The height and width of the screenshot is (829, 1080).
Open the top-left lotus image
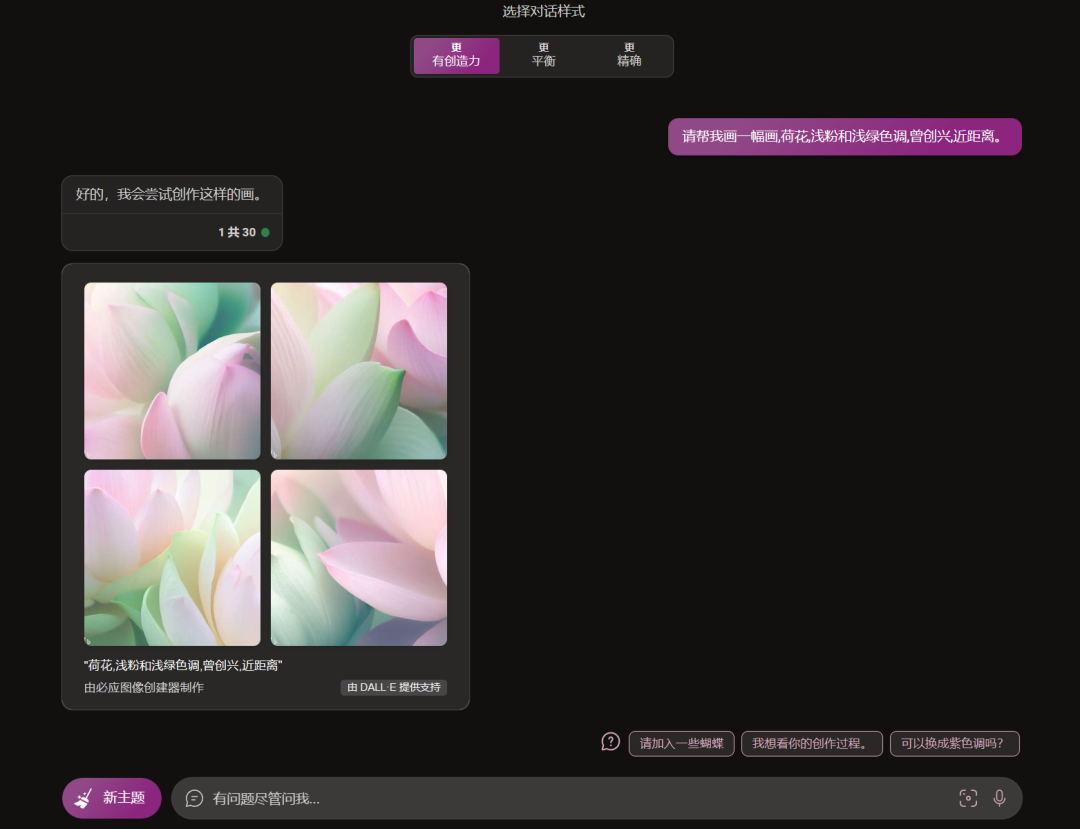[x=172, y=371]
